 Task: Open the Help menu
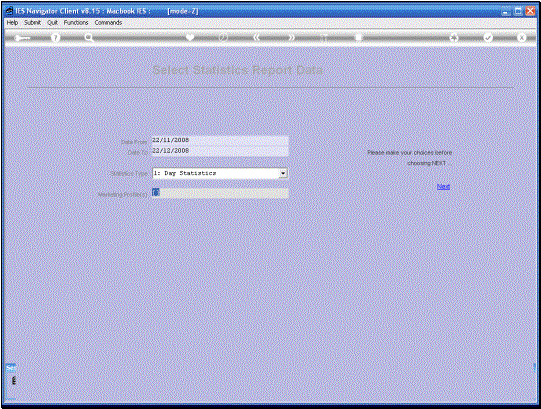(x=12, y=22)
